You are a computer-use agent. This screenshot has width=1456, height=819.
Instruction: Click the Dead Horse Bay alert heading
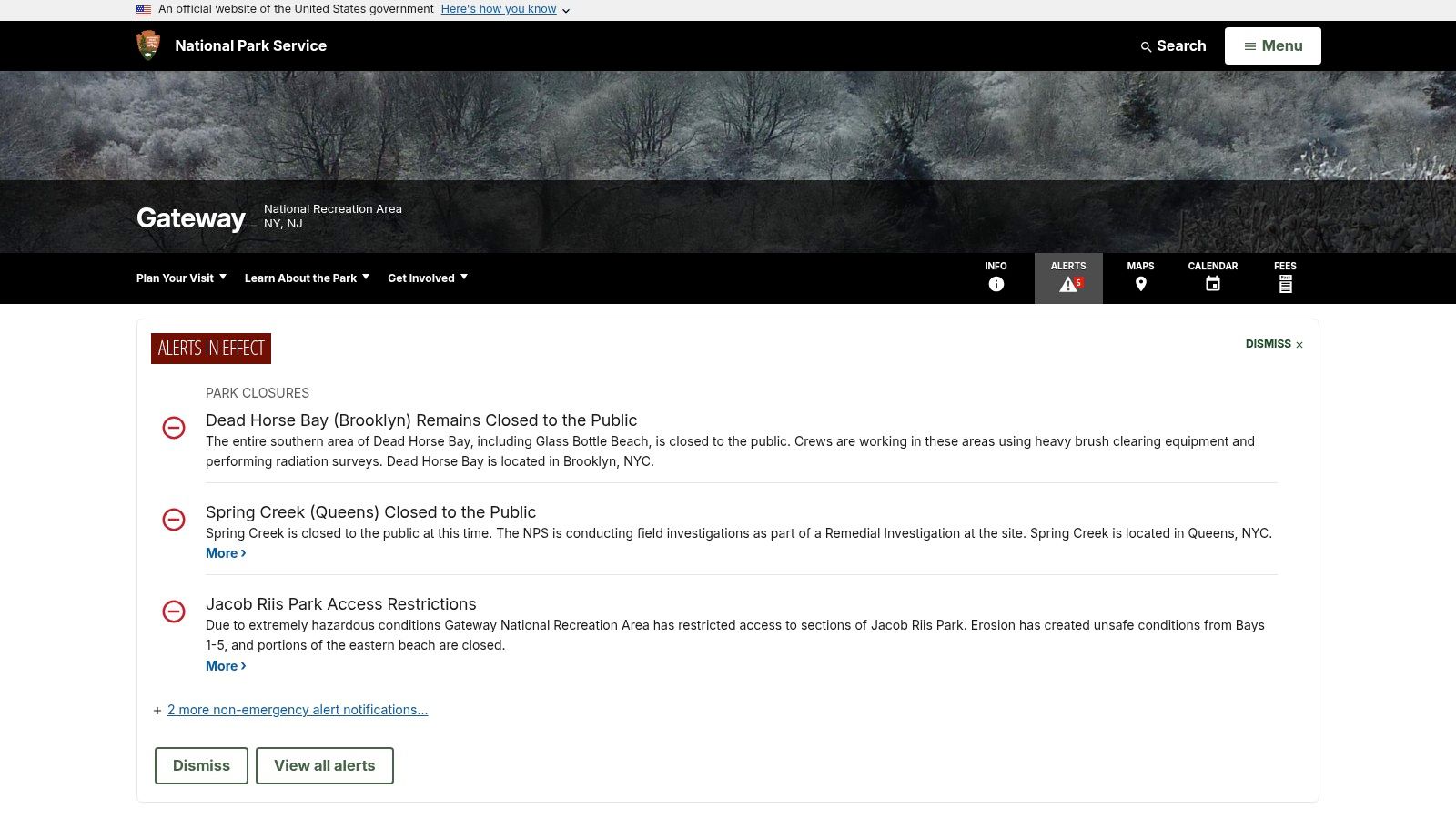click(421, 420)
